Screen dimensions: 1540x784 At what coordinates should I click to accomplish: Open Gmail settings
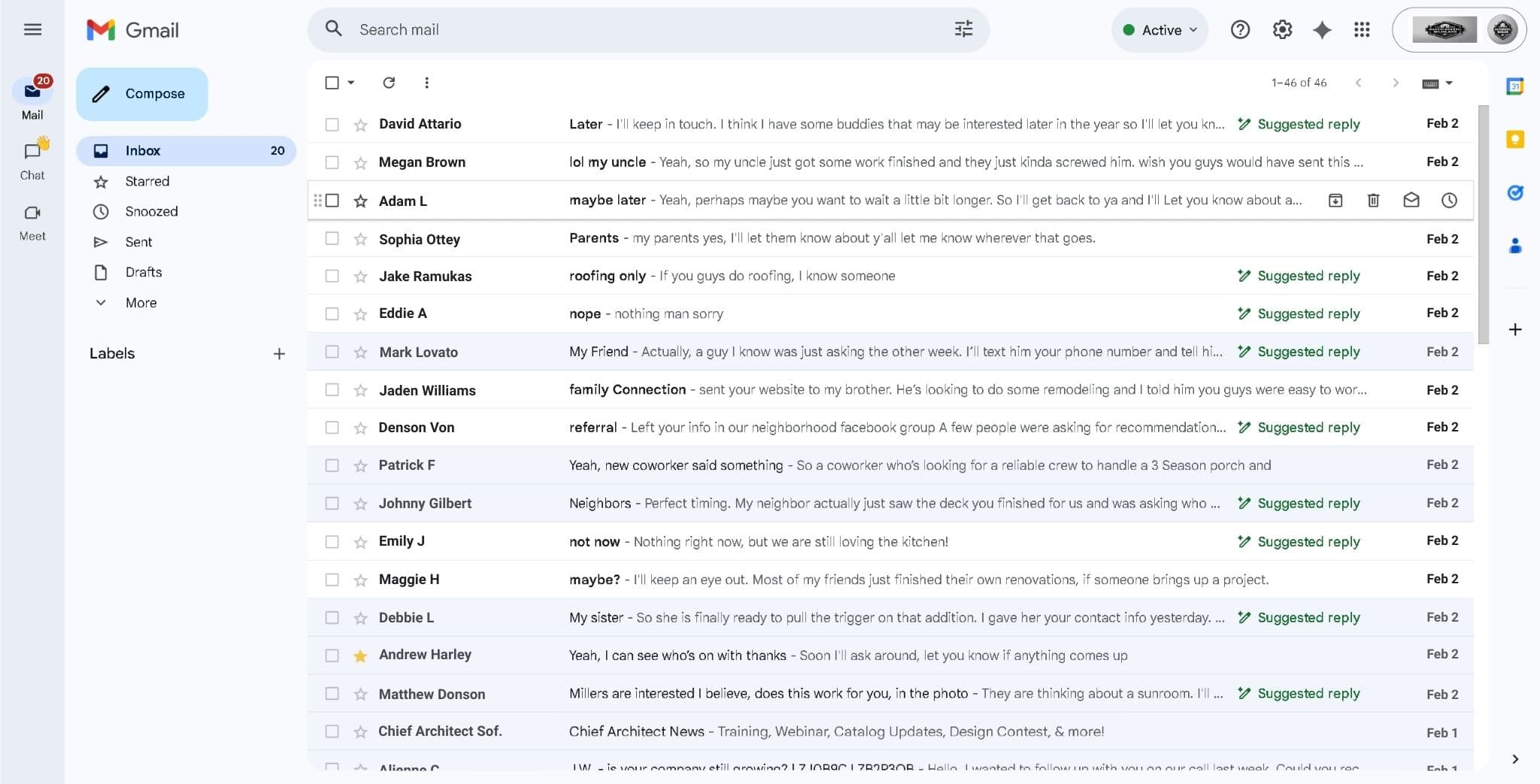tap(1282, 30)
